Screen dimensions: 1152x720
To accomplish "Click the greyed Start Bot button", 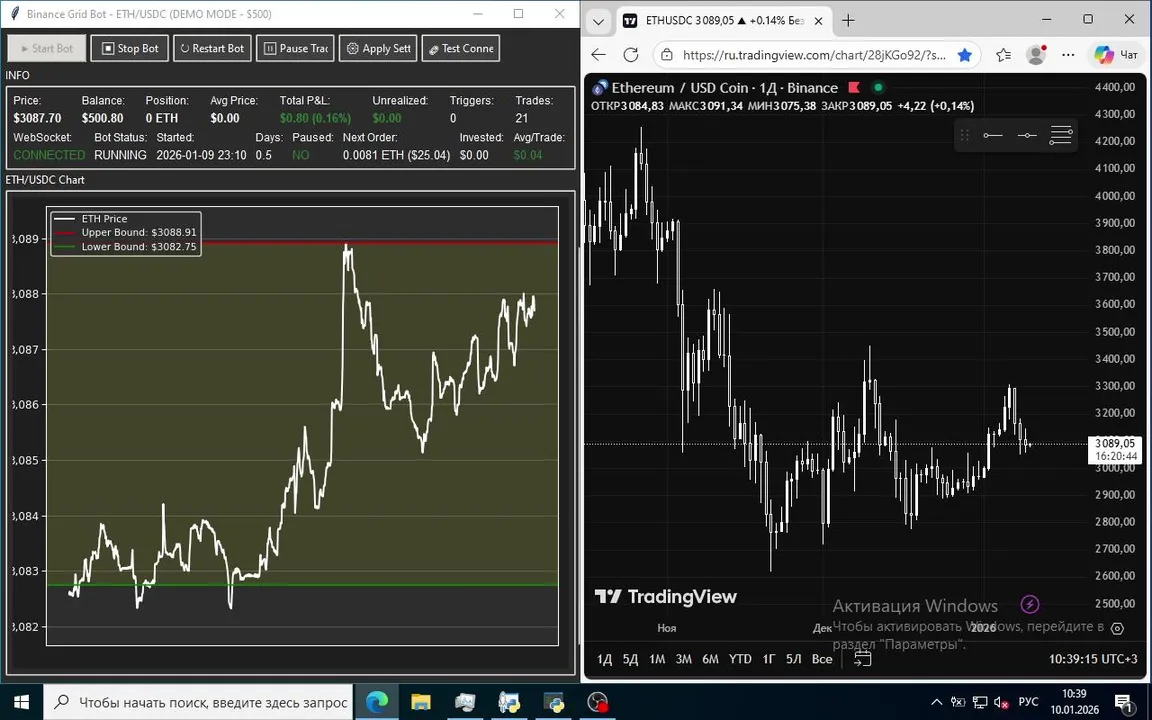I will tap(47, 48).
